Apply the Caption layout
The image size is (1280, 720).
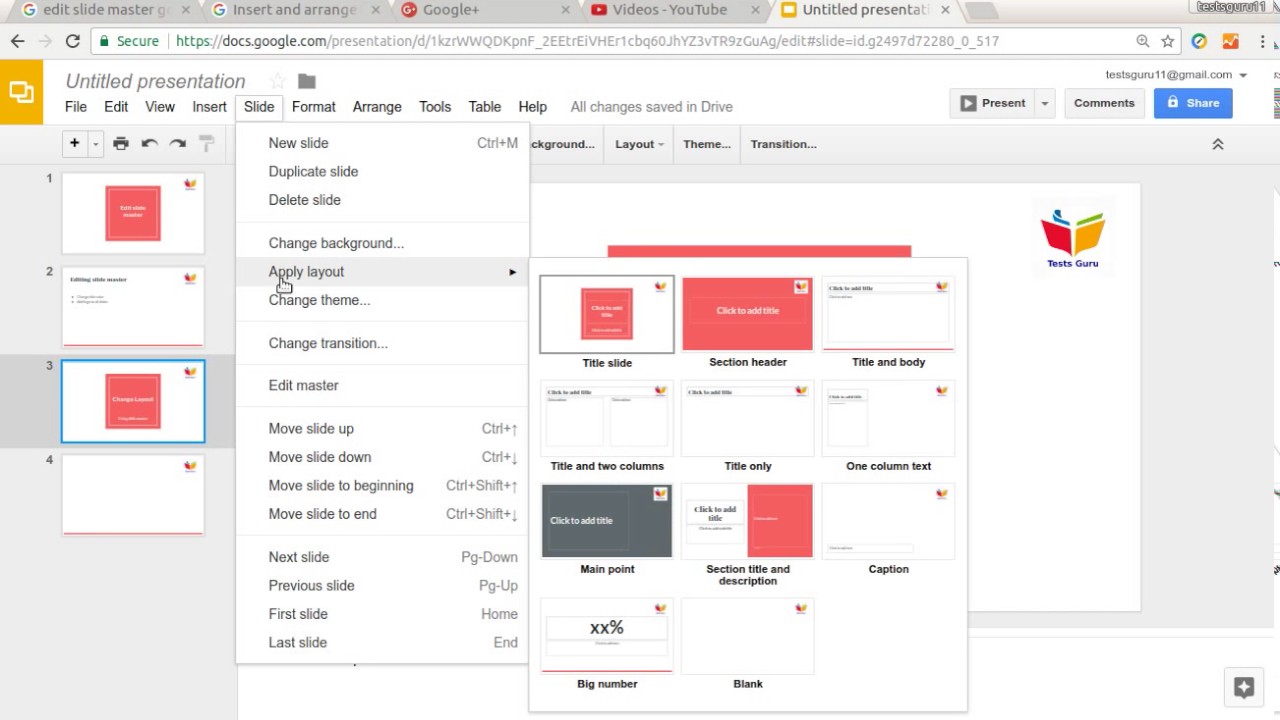(x=889, y=530)
